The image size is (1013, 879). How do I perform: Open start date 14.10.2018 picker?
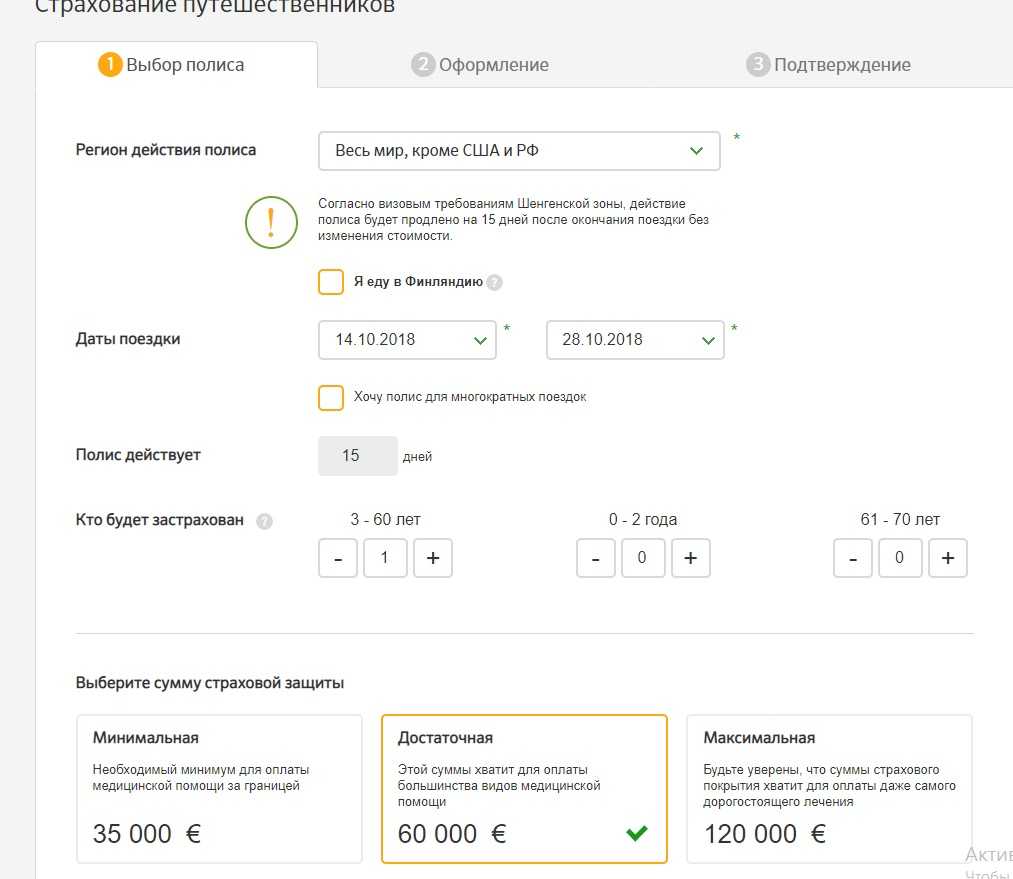(x=407, y=340)
